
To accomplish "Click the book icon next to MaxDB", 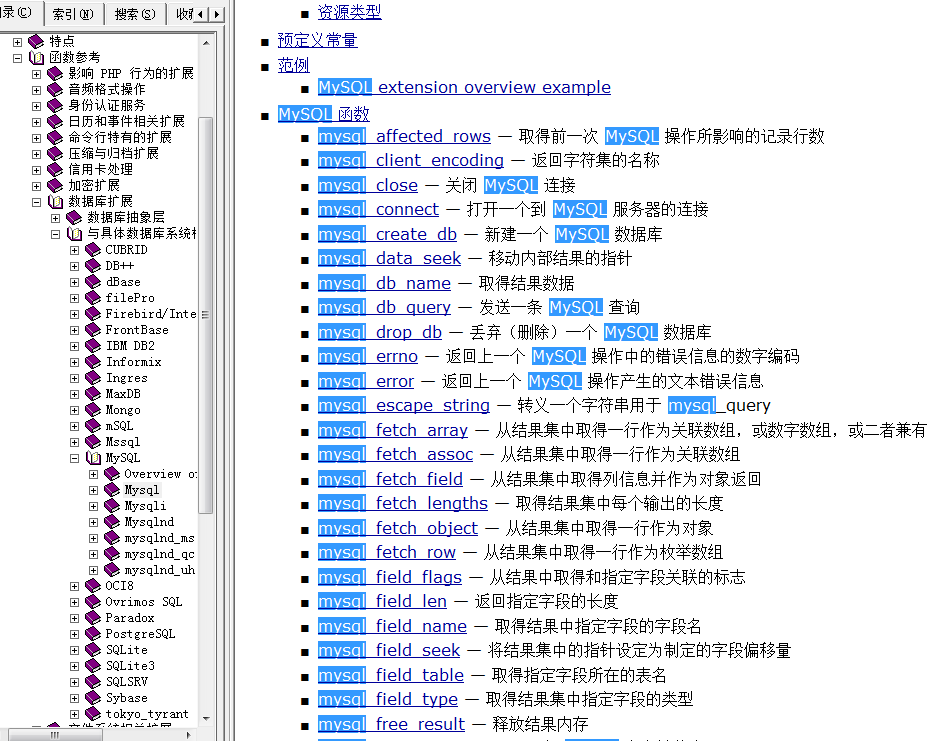I will 93,394.
